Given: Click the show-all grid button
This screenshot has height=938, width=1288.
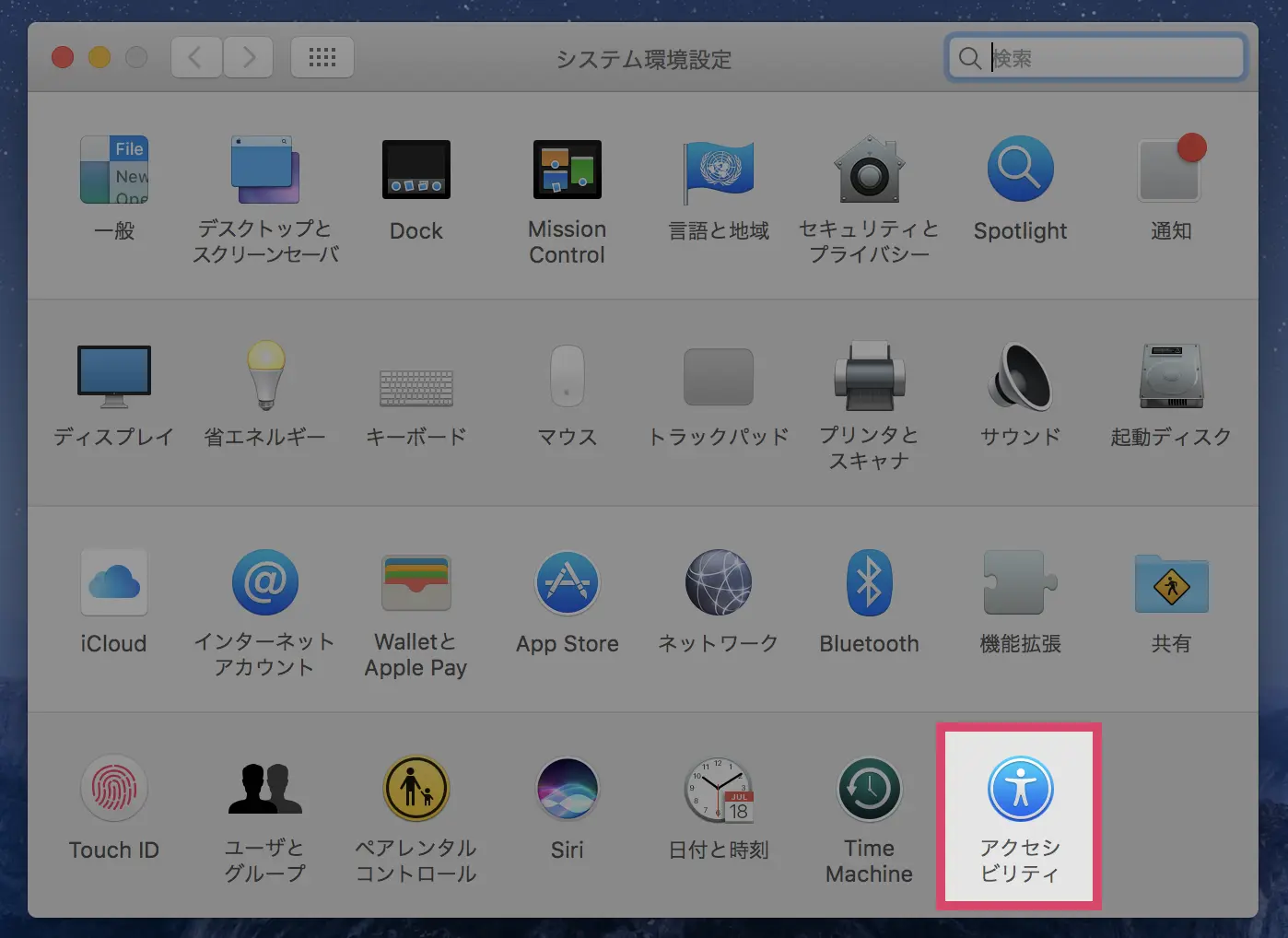Looking at the screenshot, I should (322, 58).
